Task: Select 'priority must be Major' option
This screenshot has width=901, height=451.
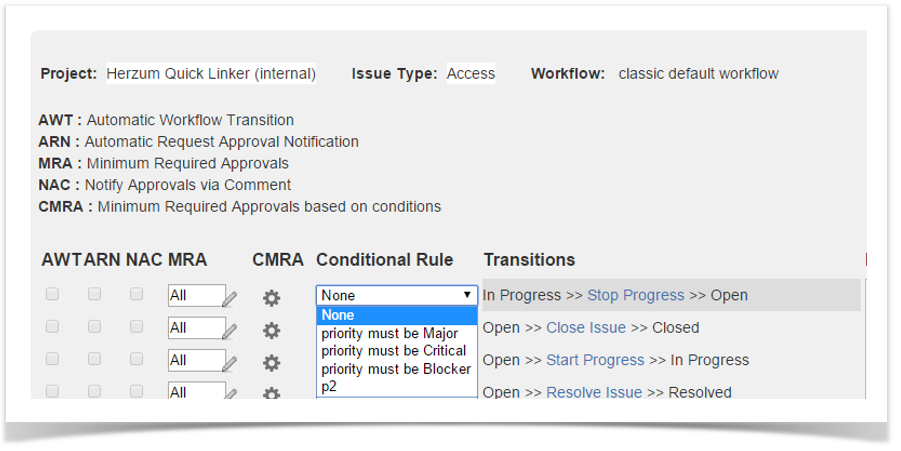Action: pos(390,333)
